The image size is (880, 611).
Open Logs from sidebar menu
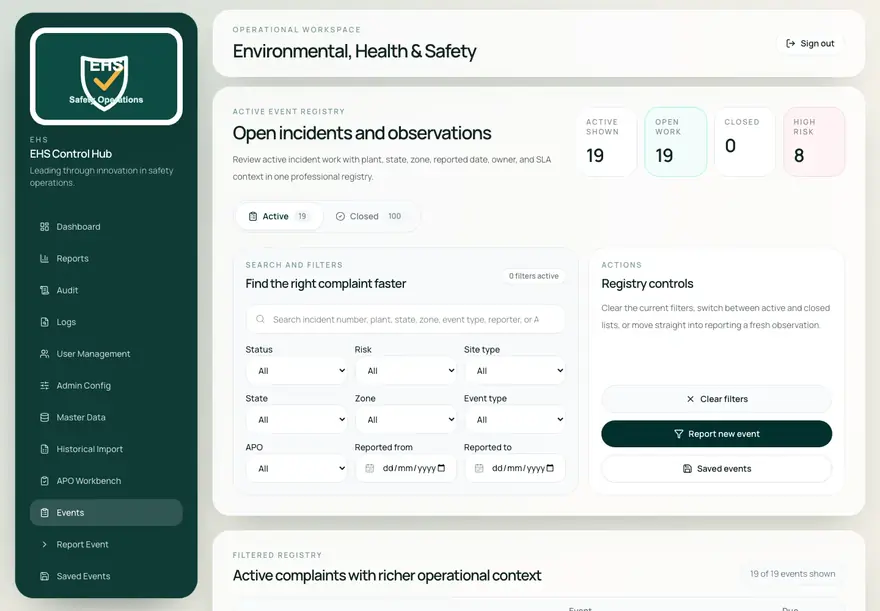click(106, 322)
